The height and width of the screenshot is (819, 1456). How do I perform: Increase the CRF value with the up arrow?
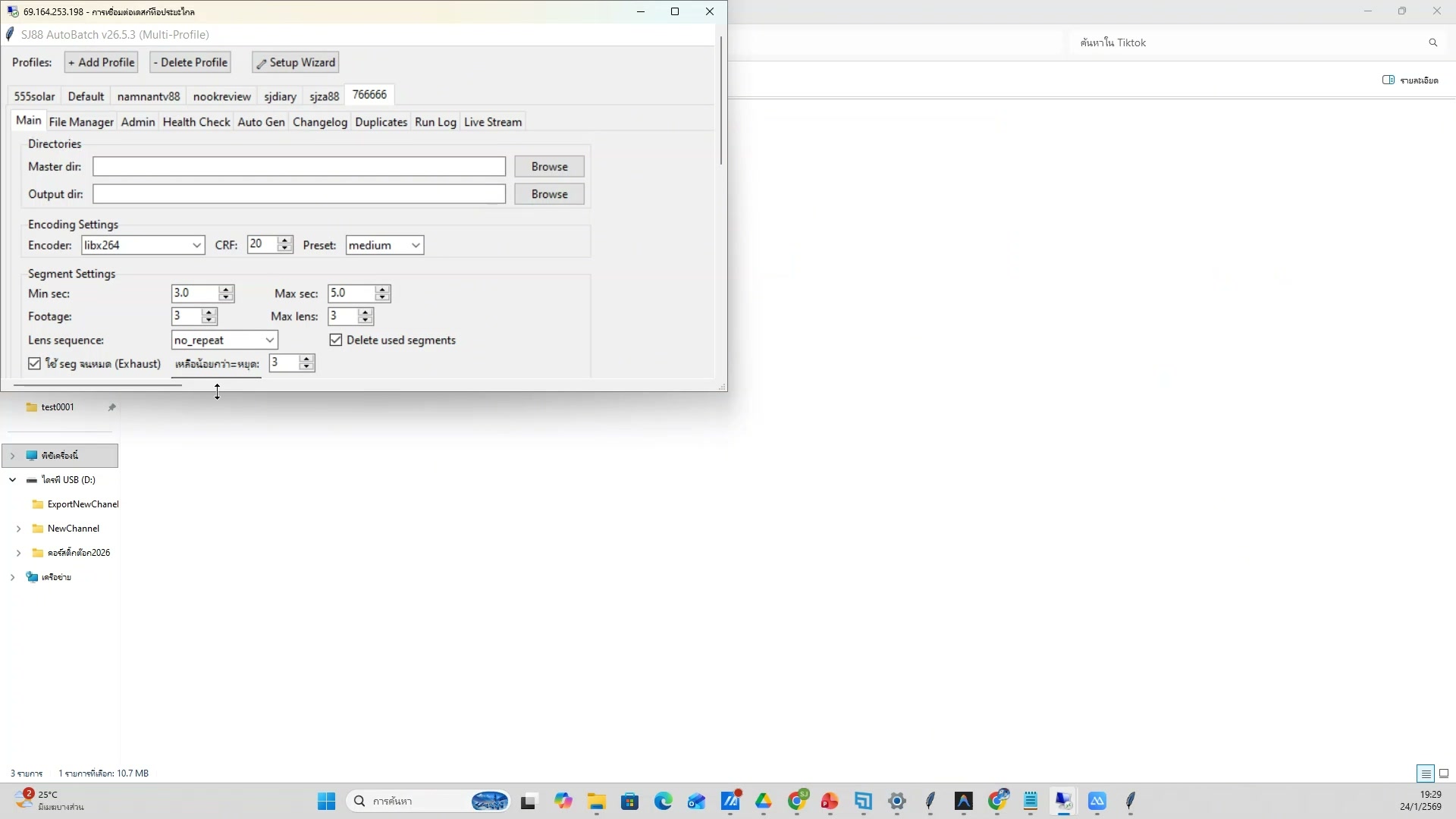coord(285,240)
